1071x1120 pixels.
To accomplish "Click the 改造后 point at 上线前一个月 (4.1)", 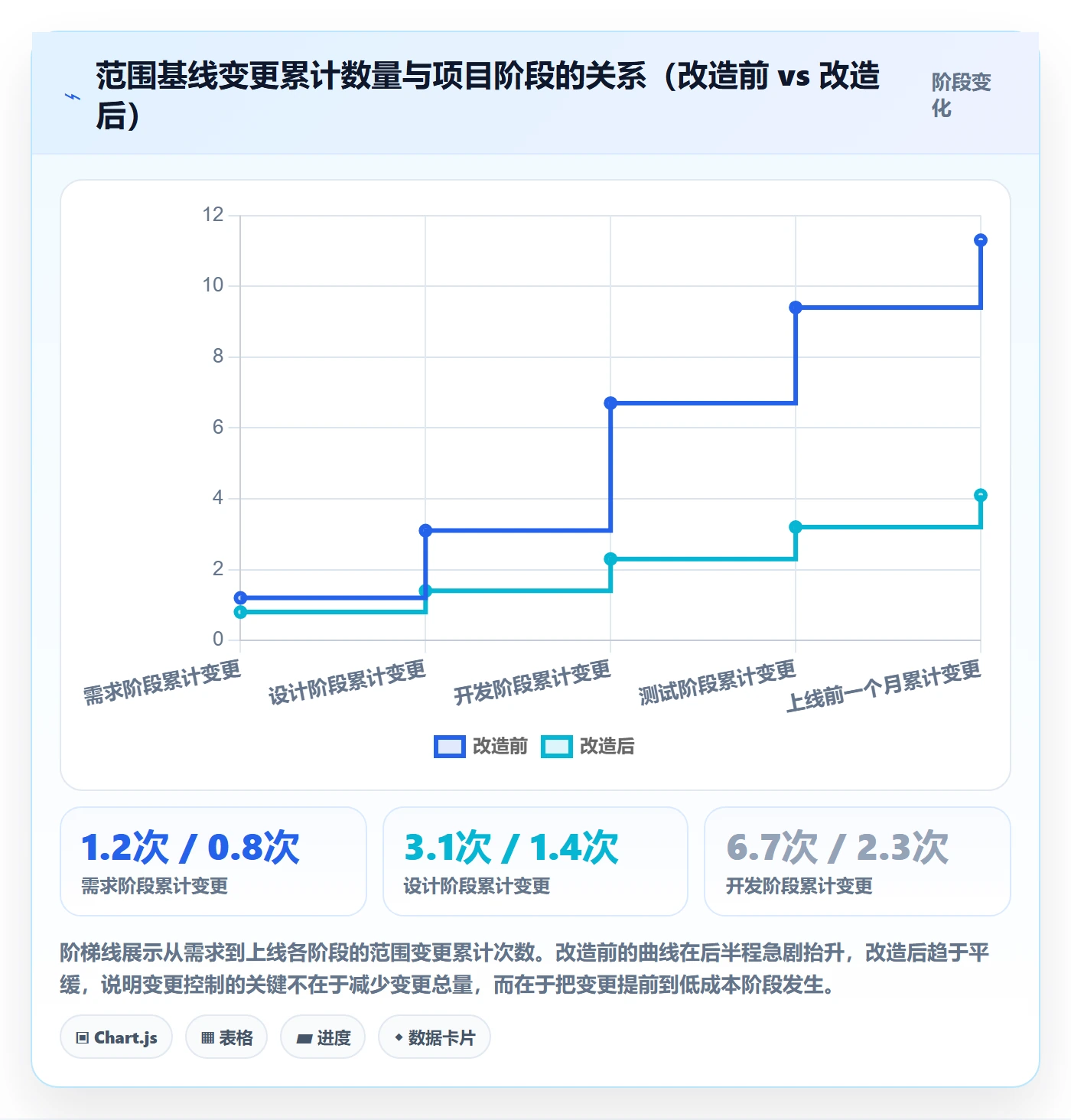I will tap(981, 495).
